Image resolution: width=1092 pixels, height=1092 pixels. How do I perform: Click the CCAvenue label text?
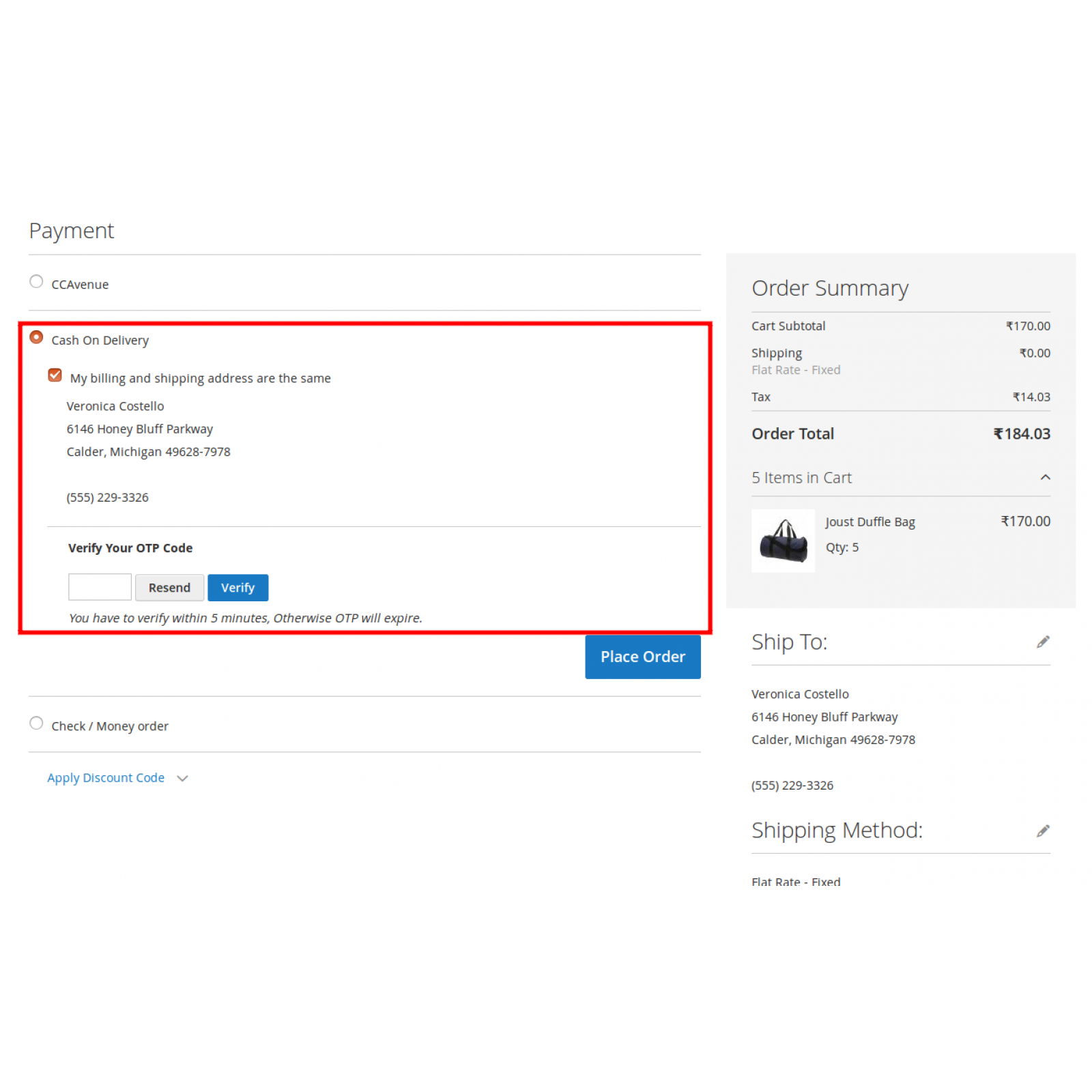(80, 285)
